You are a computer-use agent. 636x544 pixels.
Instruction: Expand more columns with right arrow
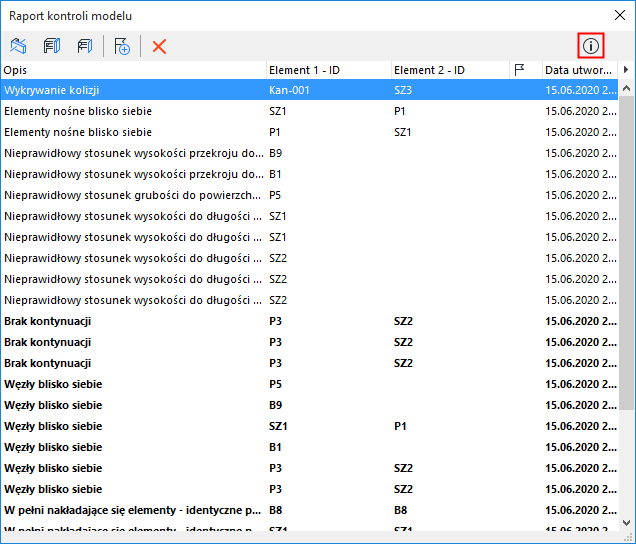coord(626,70)
